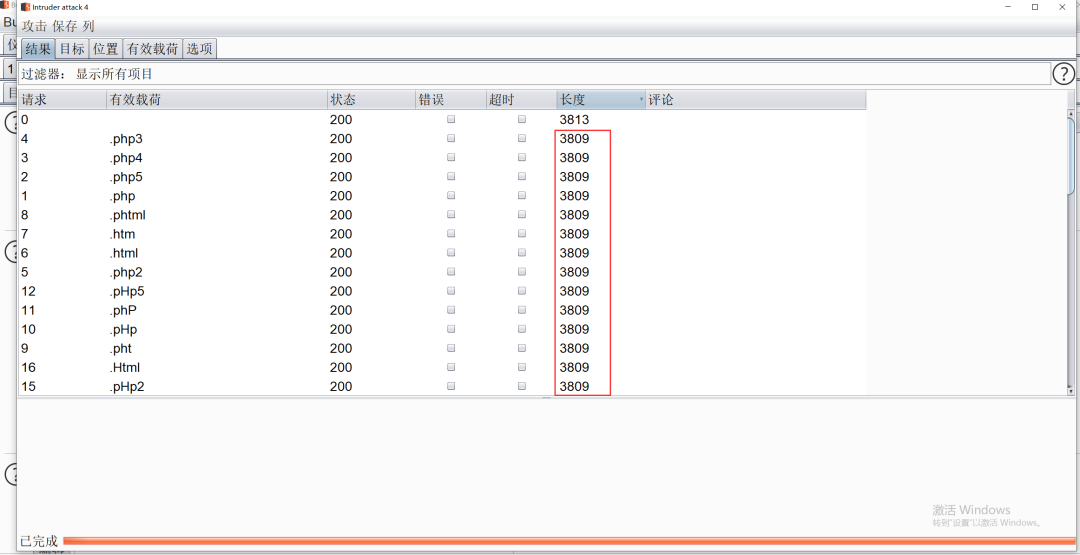Open the 保存 menu

tap(64, 27)
